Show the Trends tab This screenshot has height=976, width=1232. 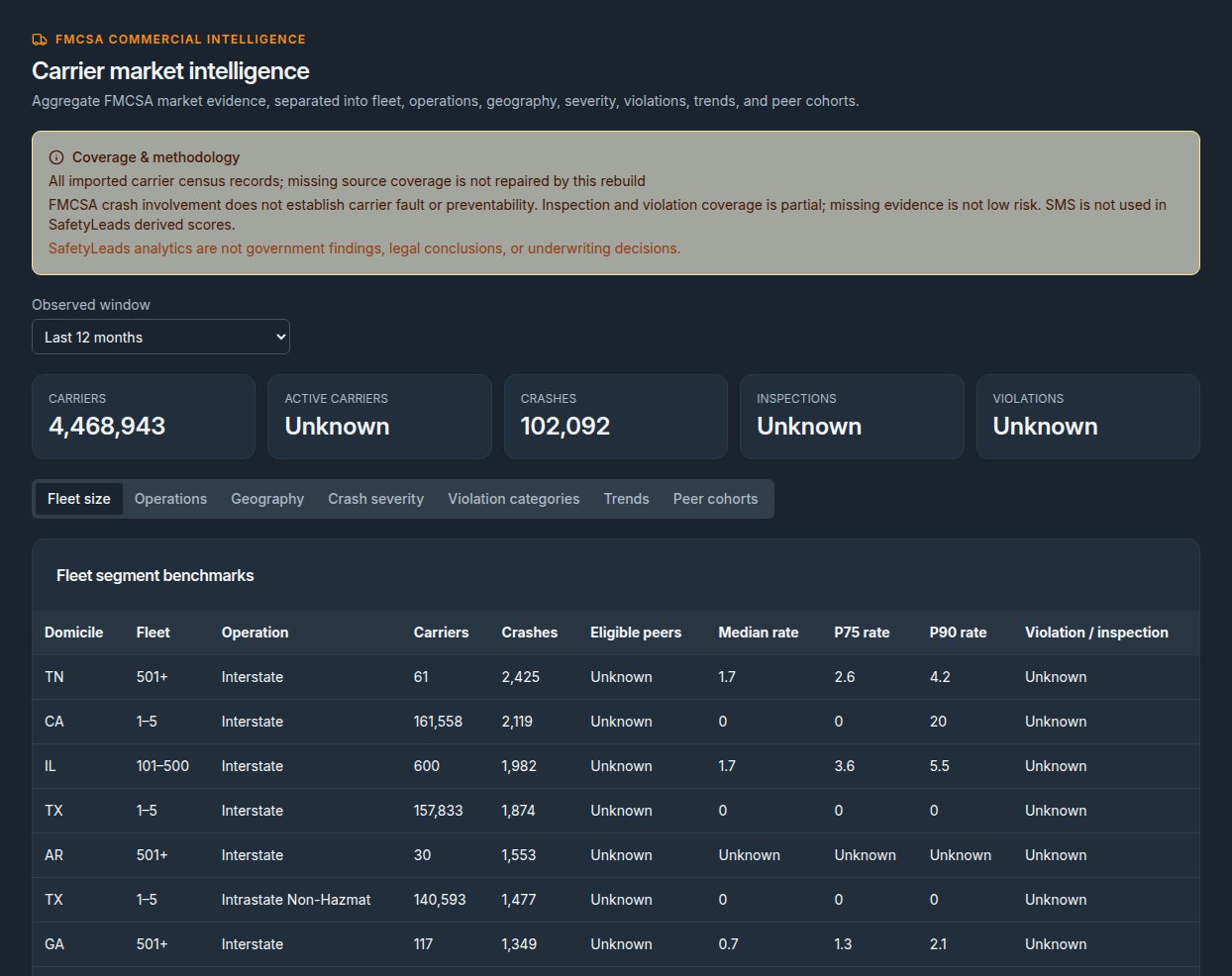coord(626,499)
